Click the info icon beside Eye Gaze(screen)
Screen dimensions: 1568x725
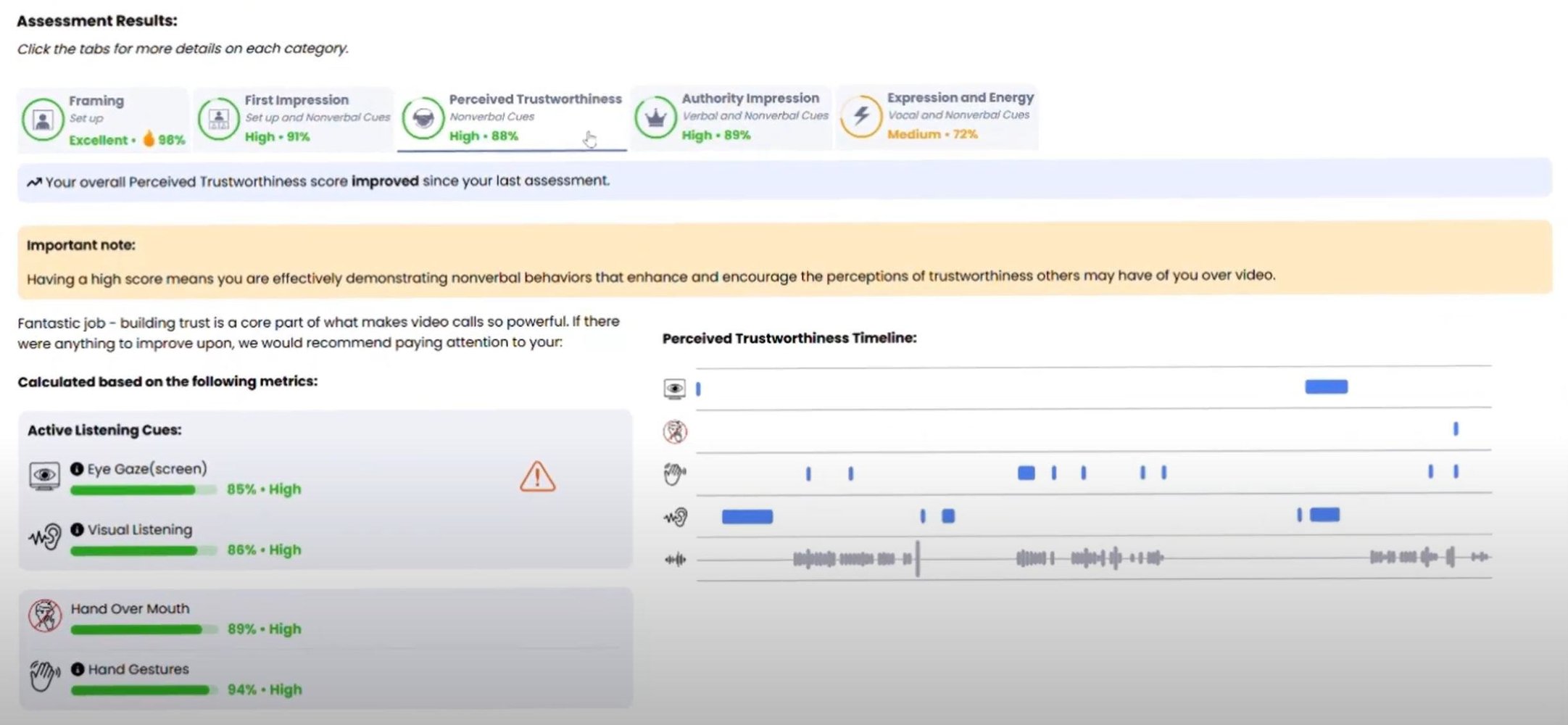(x=77, y=469)
